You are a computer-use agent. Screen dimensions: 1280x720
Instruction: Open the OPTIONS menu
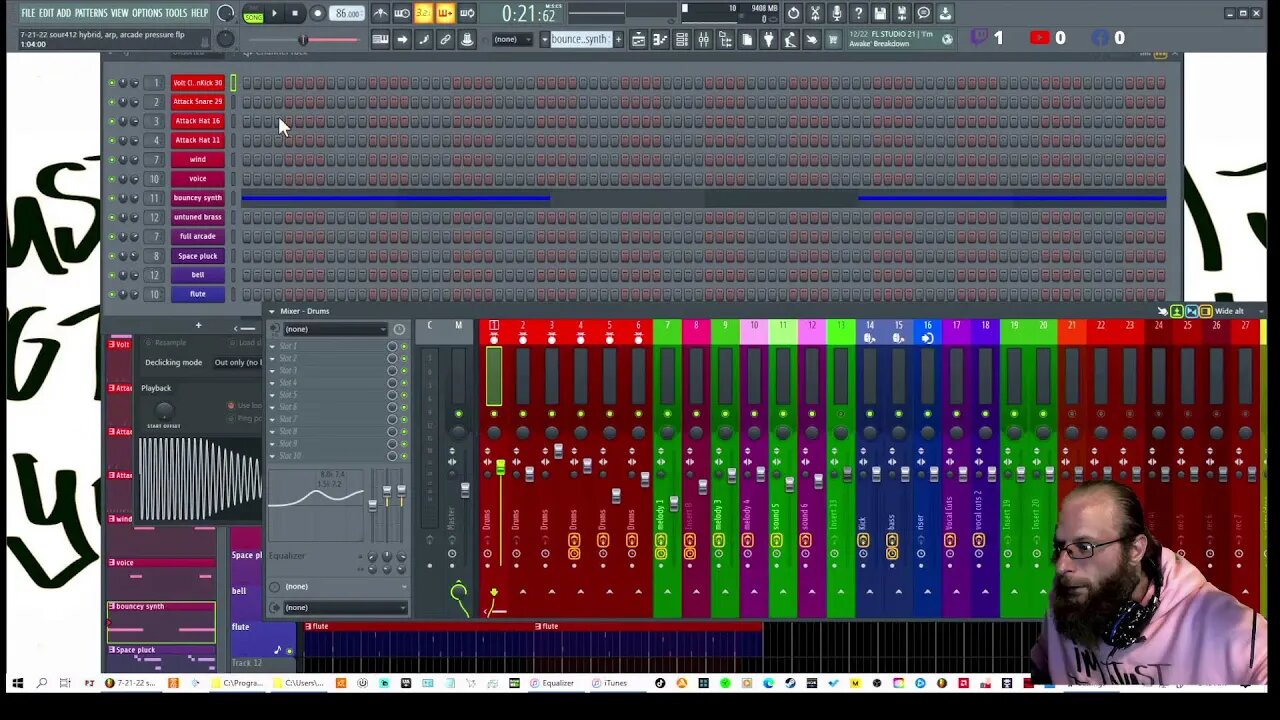click(147, 13)
